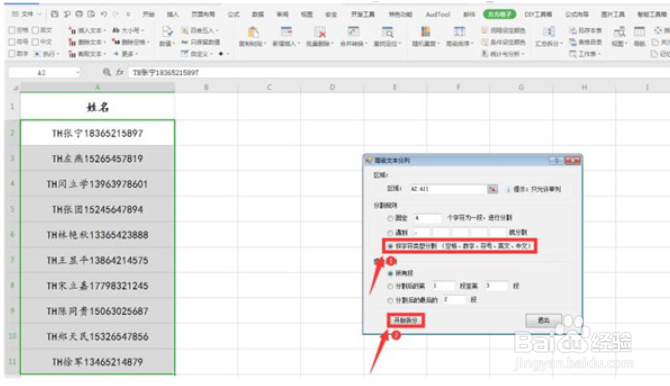Tick the 符号 checkbox
This screenshot has height=386, width=670.
(12, 42)
